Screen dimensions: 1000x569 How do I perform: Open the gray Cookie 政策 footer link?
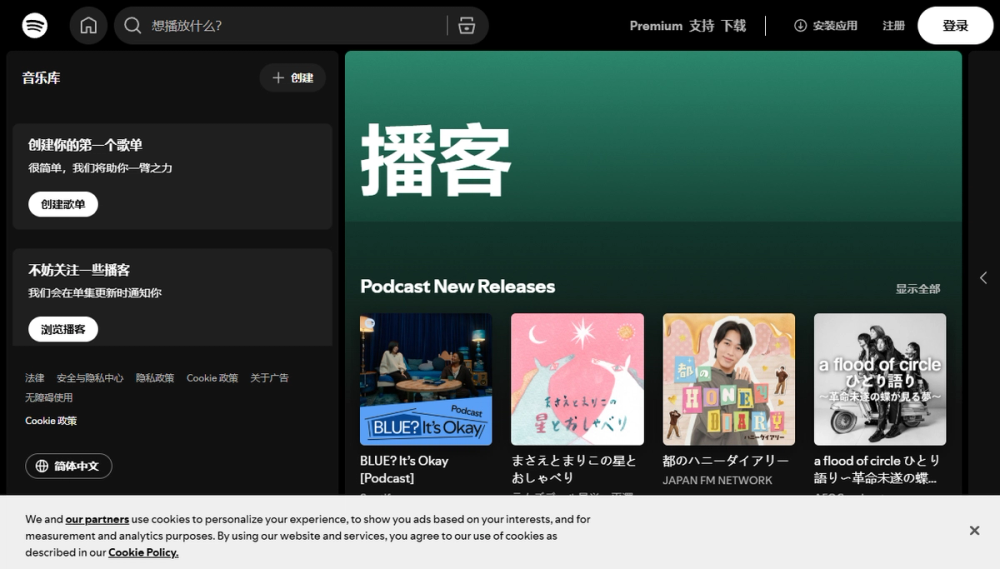coord(212,378)
